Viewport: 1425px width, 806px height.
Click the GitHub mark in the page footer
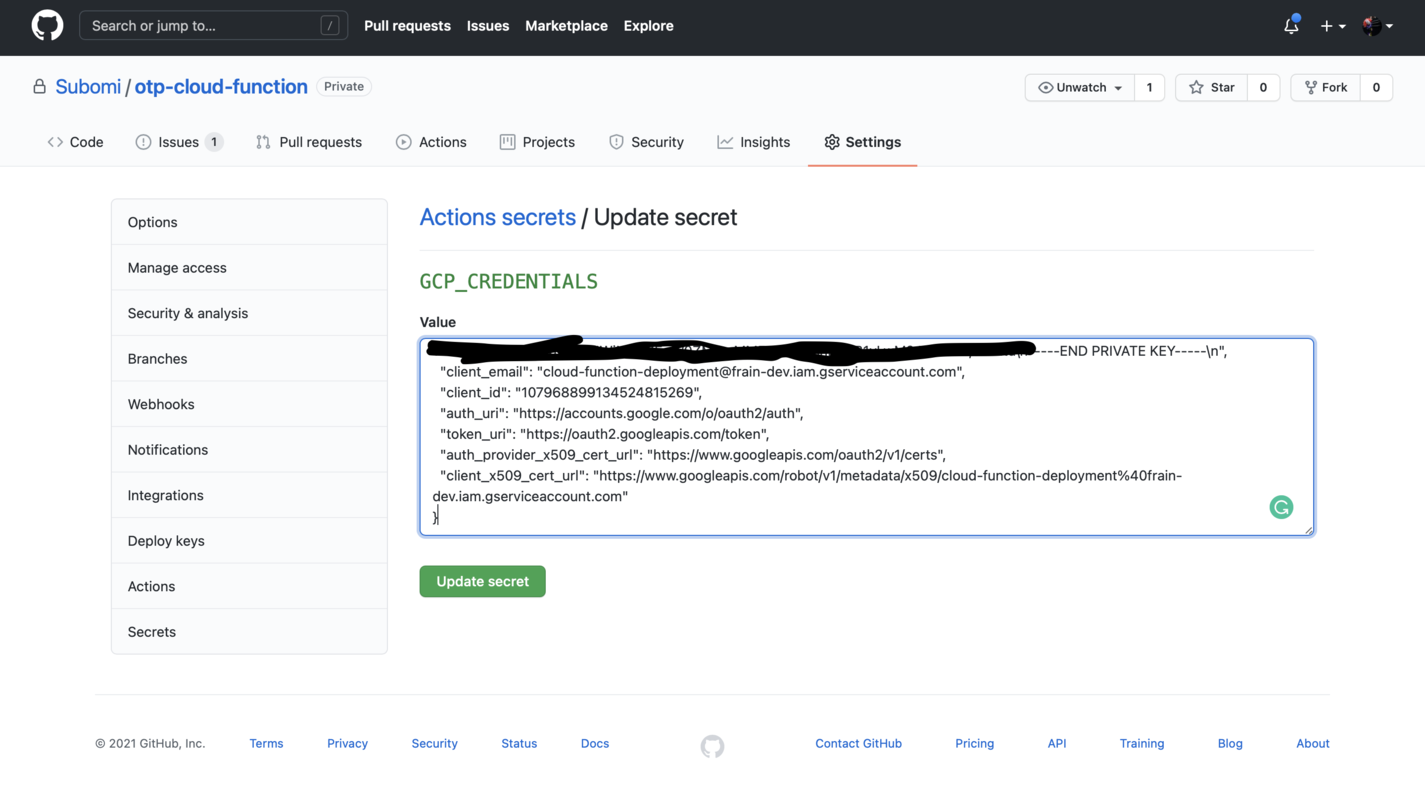pyautogui.click(x=712, y=746)
